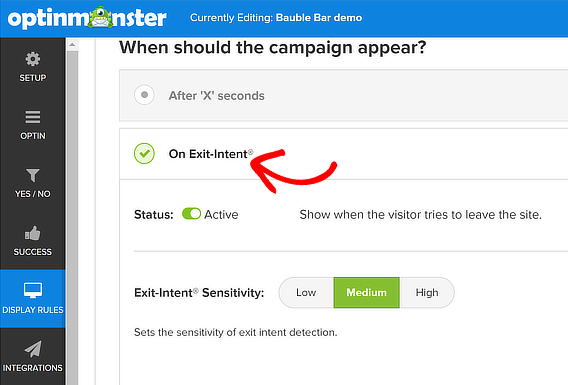Set sensitivity to High
568x385 pixels.
427,293
